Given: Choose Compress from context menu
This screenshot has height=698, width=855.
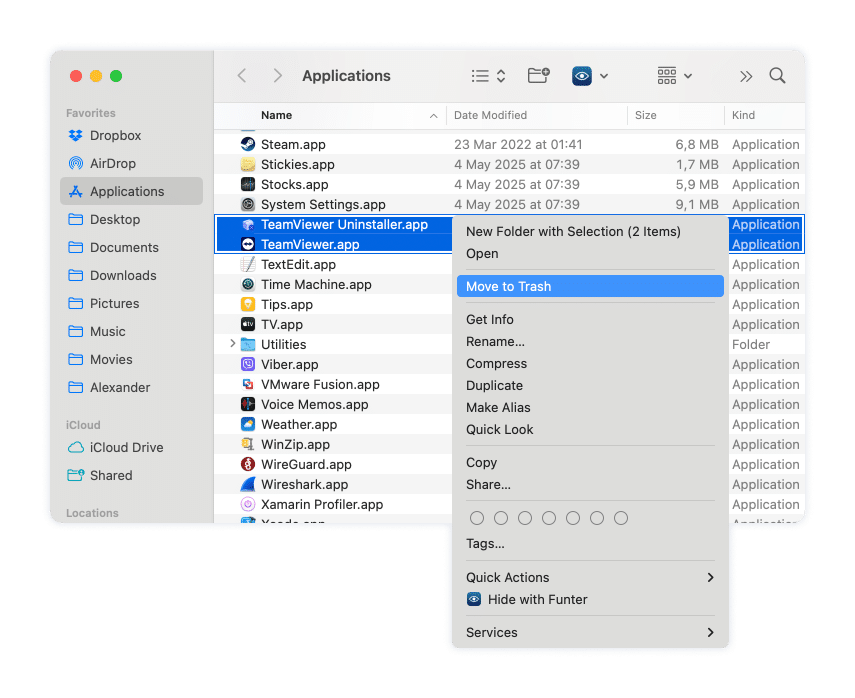Looking at the screenshot, I should (590, 364).
